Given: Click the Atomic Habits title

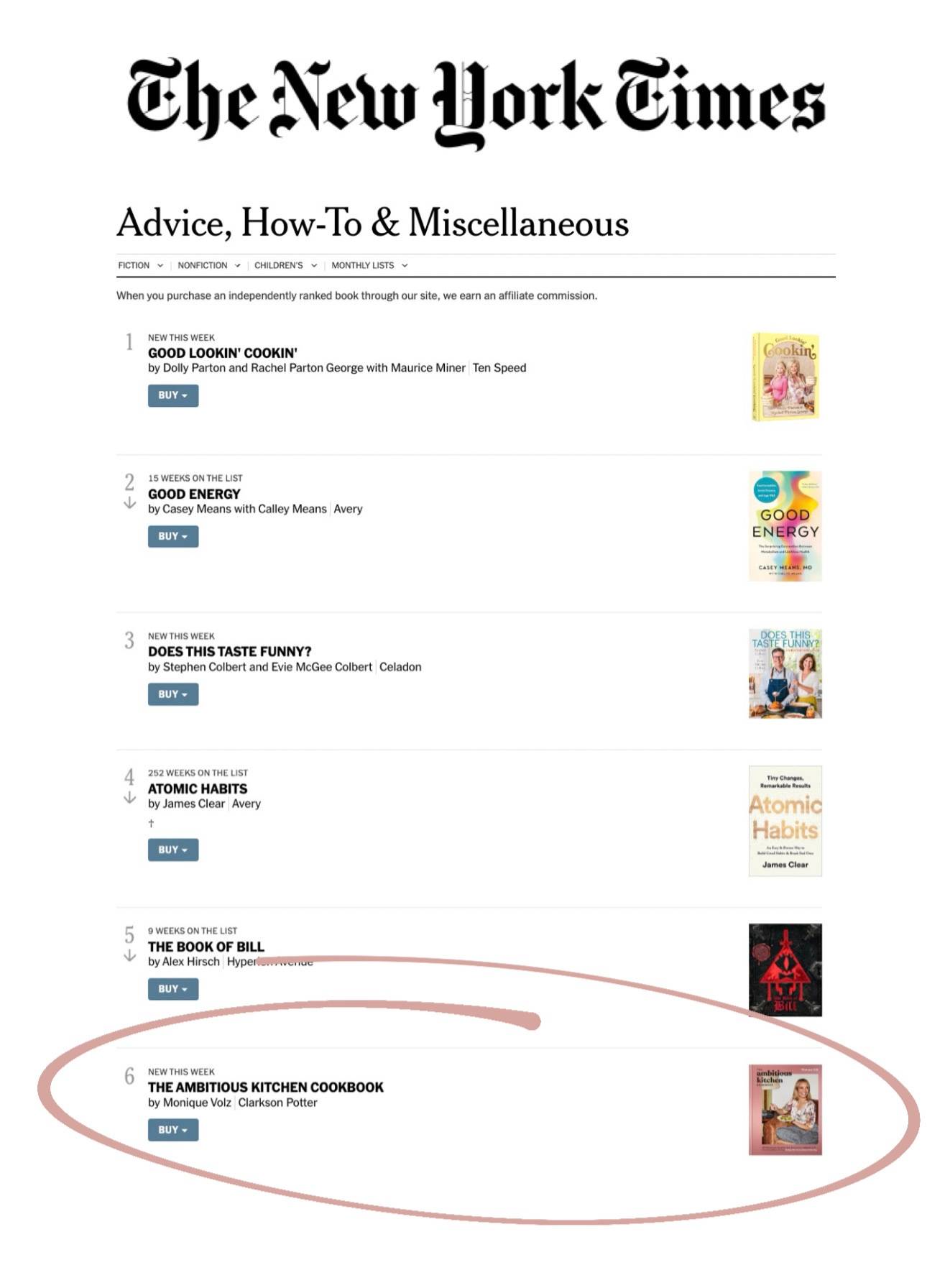Looking at the screenshot, I should (x=198, y=788).
